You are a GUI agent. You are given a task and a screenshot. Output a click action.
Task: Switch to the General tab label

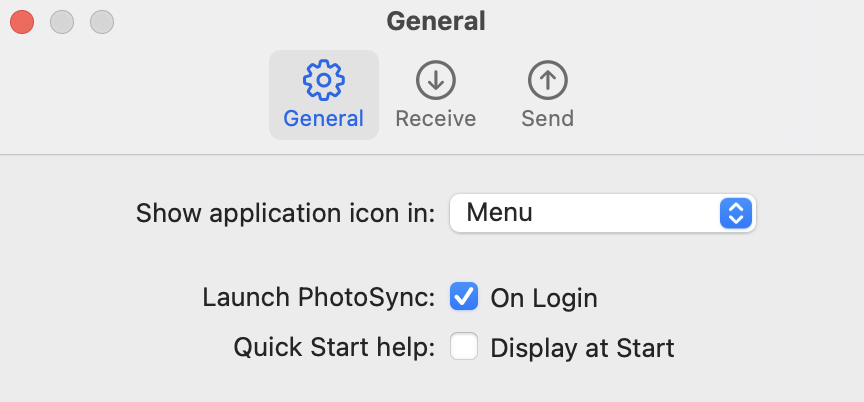coord(323,119)
